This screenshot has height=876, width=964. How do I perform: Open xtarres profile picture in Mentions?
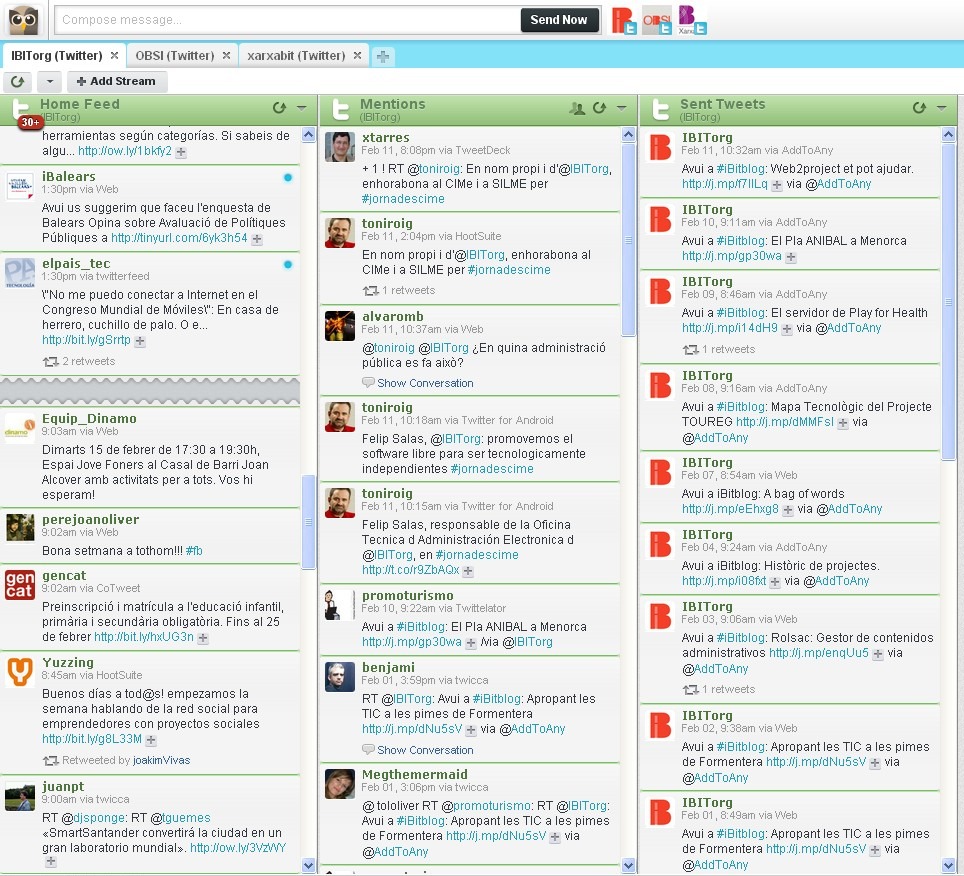click(340, 147)
